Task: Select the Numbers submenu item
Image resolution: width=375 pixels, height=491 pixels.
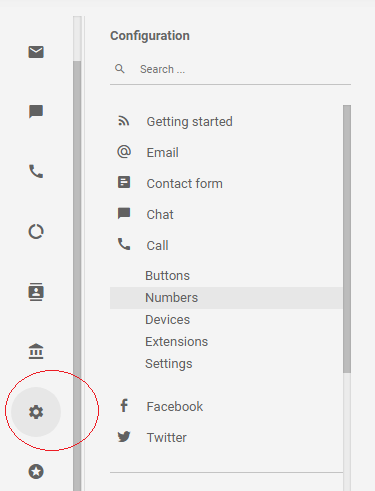Action: point(226,298)
